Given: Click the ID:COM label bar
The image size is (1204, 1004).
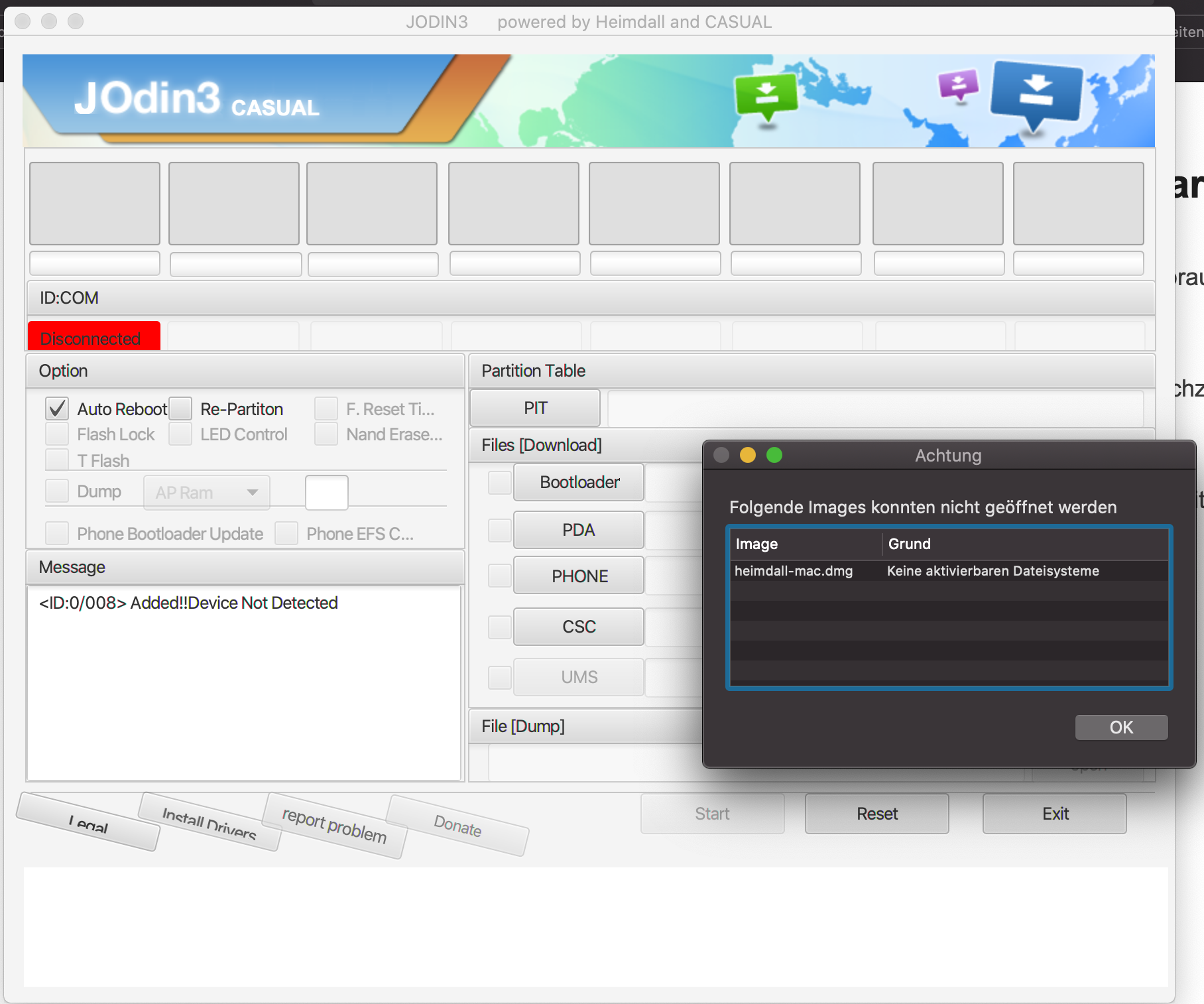Looking at the screenshot, I should point(591,298).
